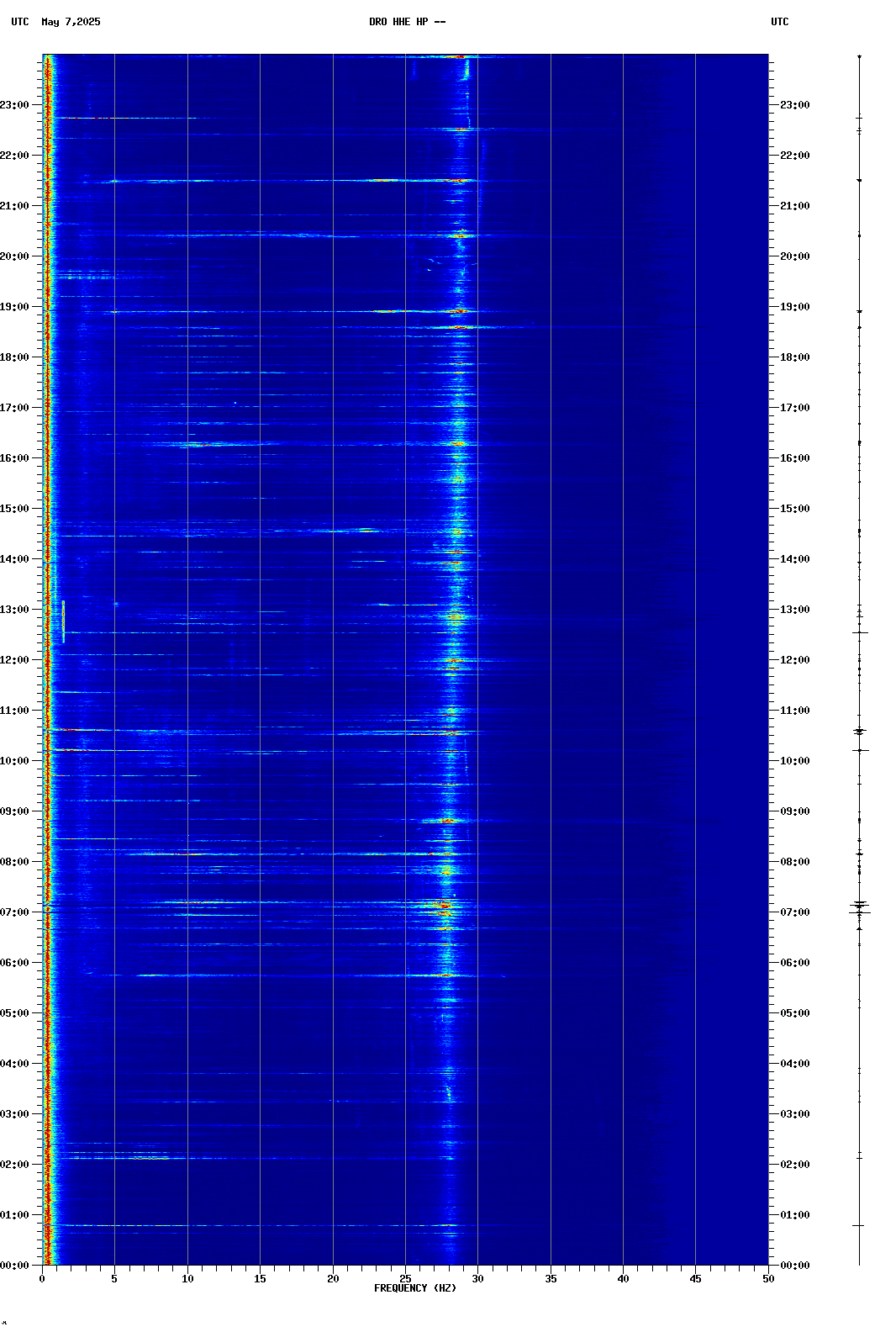Click the date label May 7,2025
The image size is (896, 1332).
tap(71, 22)
